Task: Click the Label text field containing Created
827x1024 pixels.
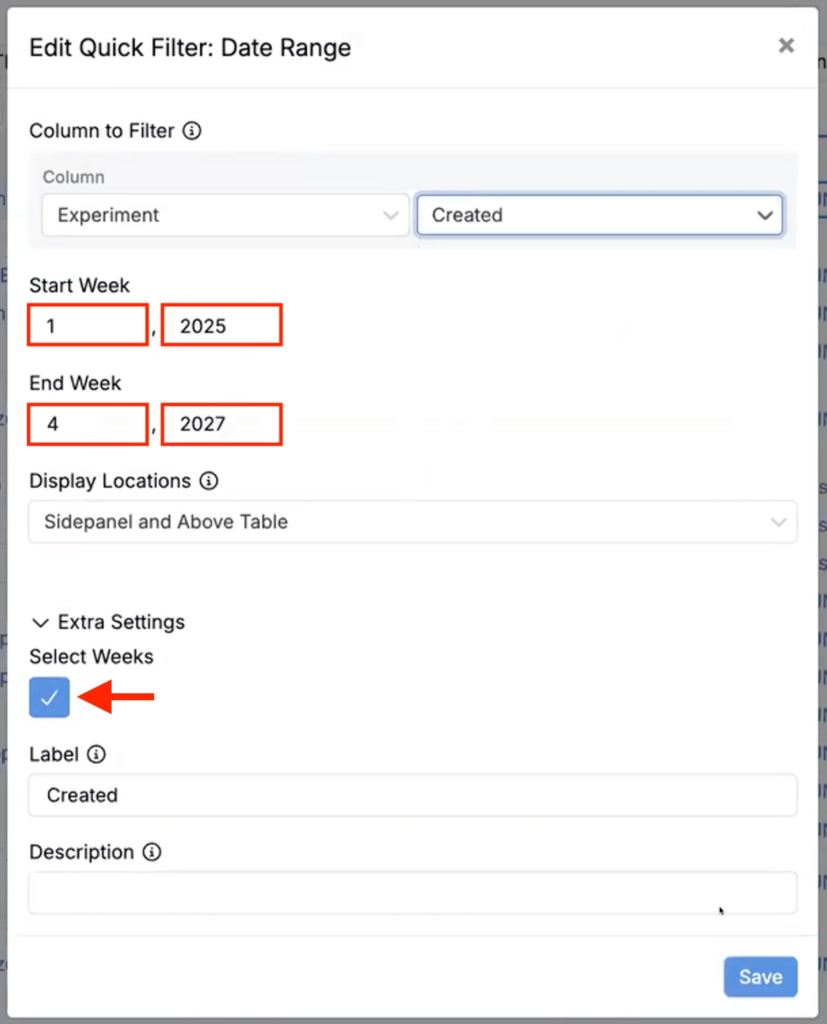Action: pos(412,795)
